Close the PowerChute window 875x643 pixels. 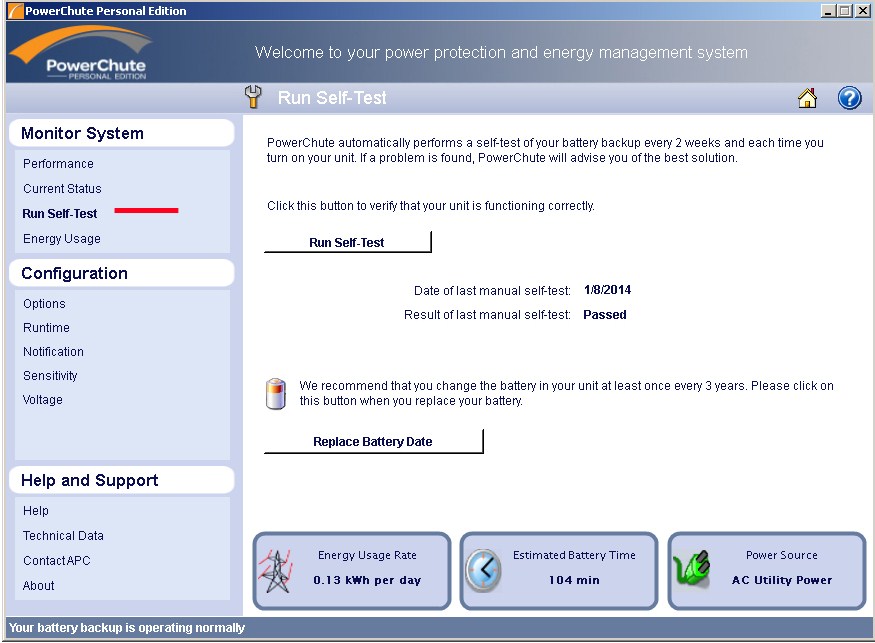click(x=862, y=11)
